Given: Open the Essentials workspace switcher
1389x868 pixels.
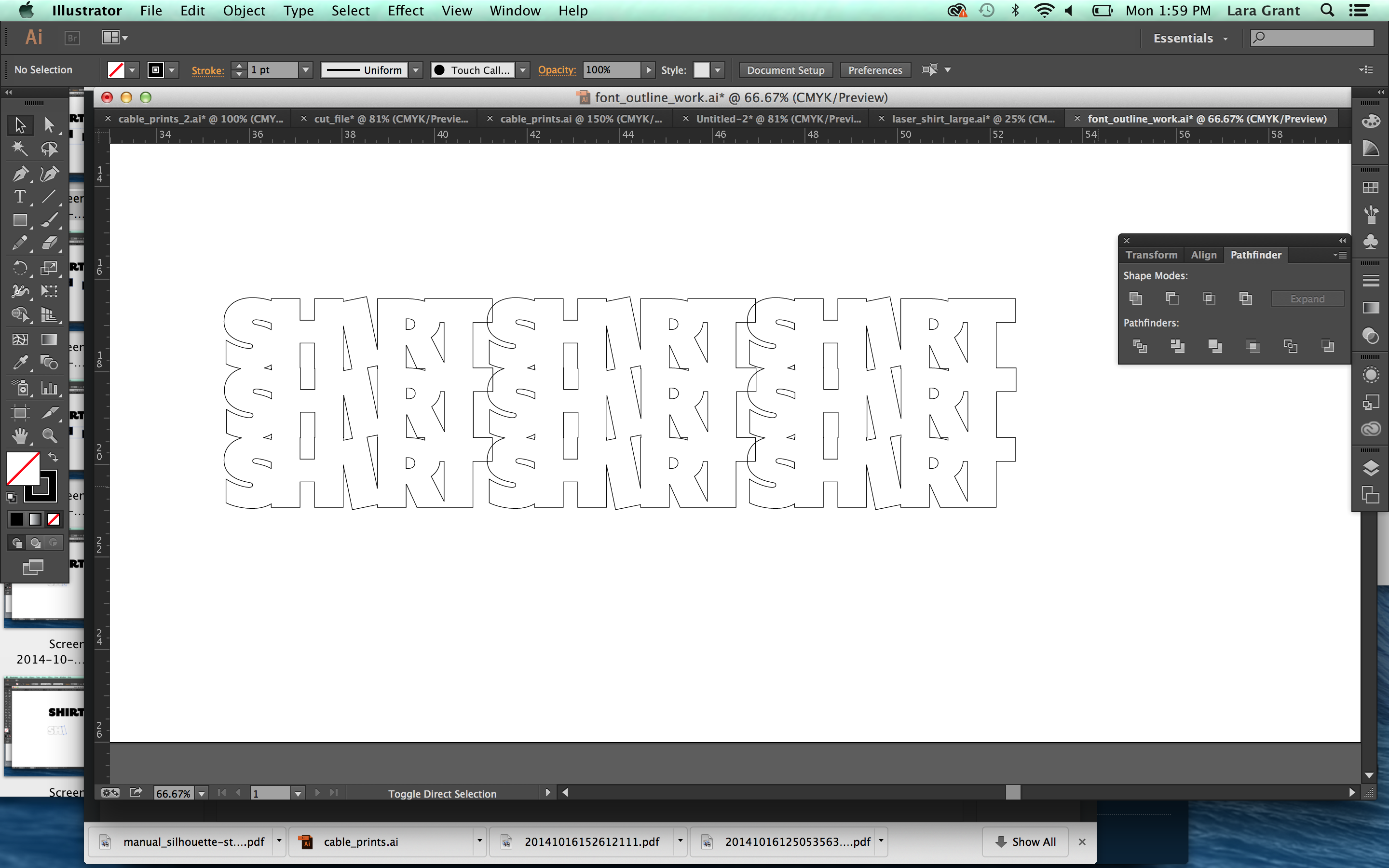Looking at the screenshot, I should 1191,39.
